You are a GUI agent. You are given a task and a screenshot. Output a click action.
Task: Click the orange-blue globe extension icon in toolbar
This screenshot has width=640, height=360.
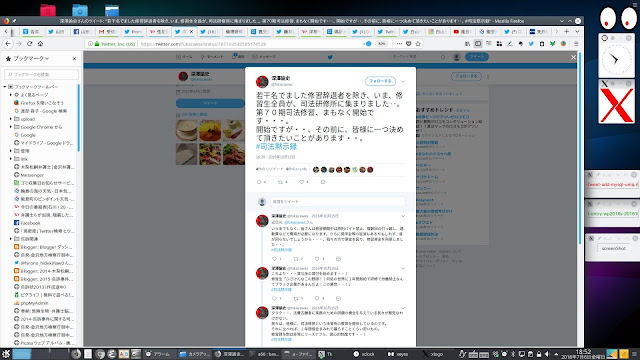(563, 44)
